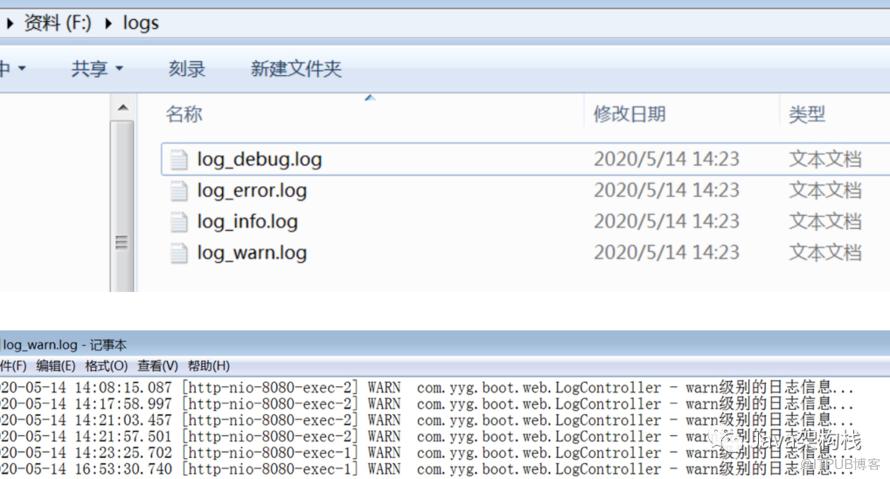The height and width of the screenshot is (479, 890).
Task: Select the log_error.log file name
Action: tap(252, 191)
